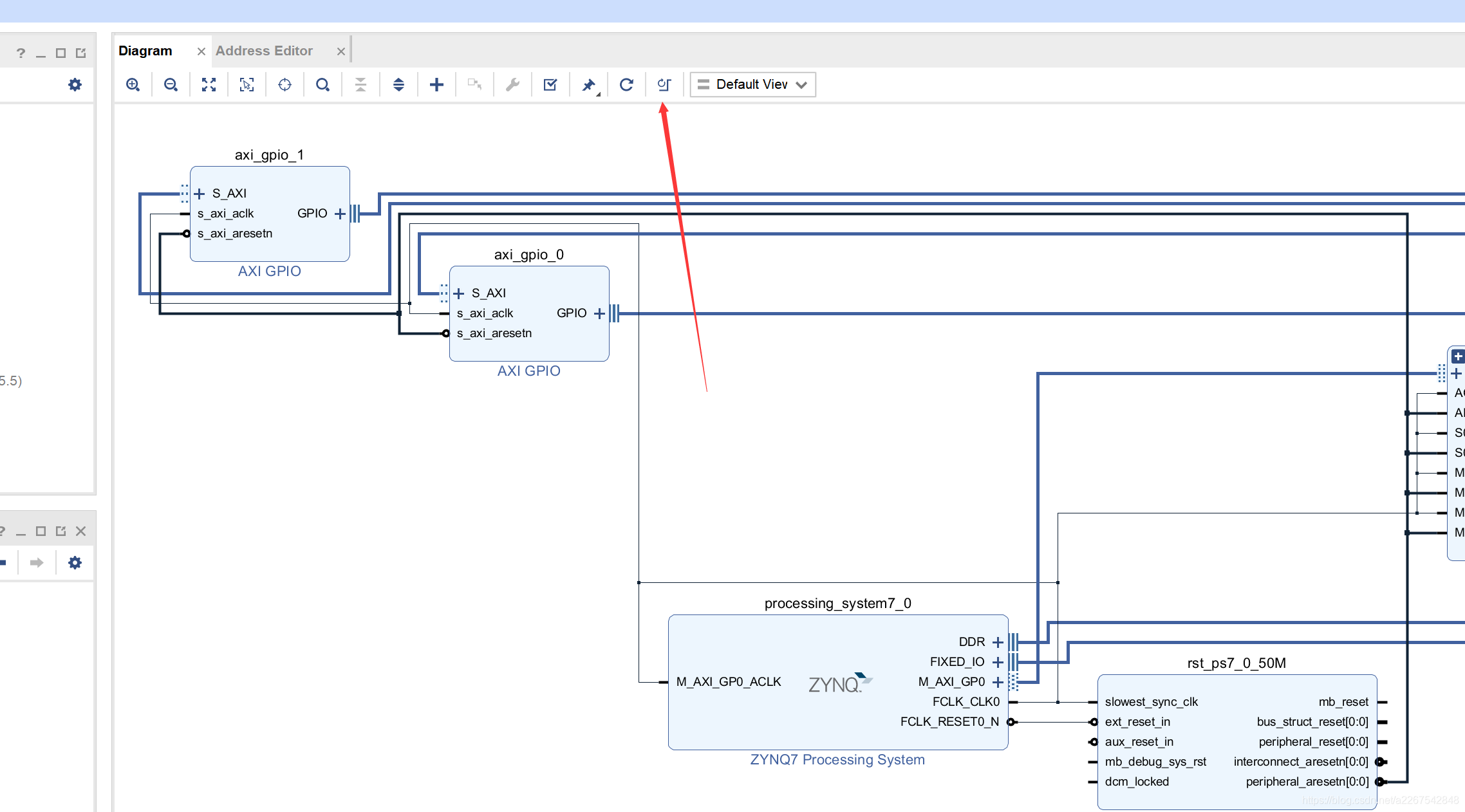Click the Expand All toolbar icon

tap(398, 84)
